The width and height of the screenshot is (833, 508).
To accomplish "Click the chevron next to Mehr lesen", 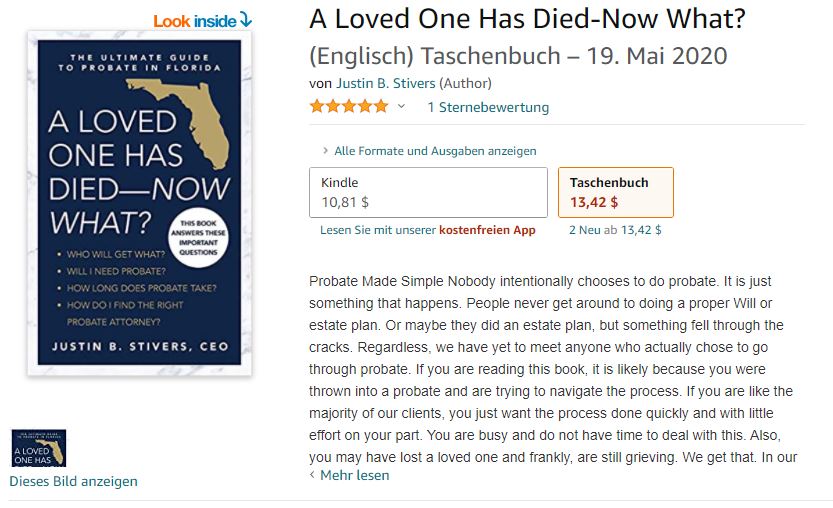I will point(312,475).
